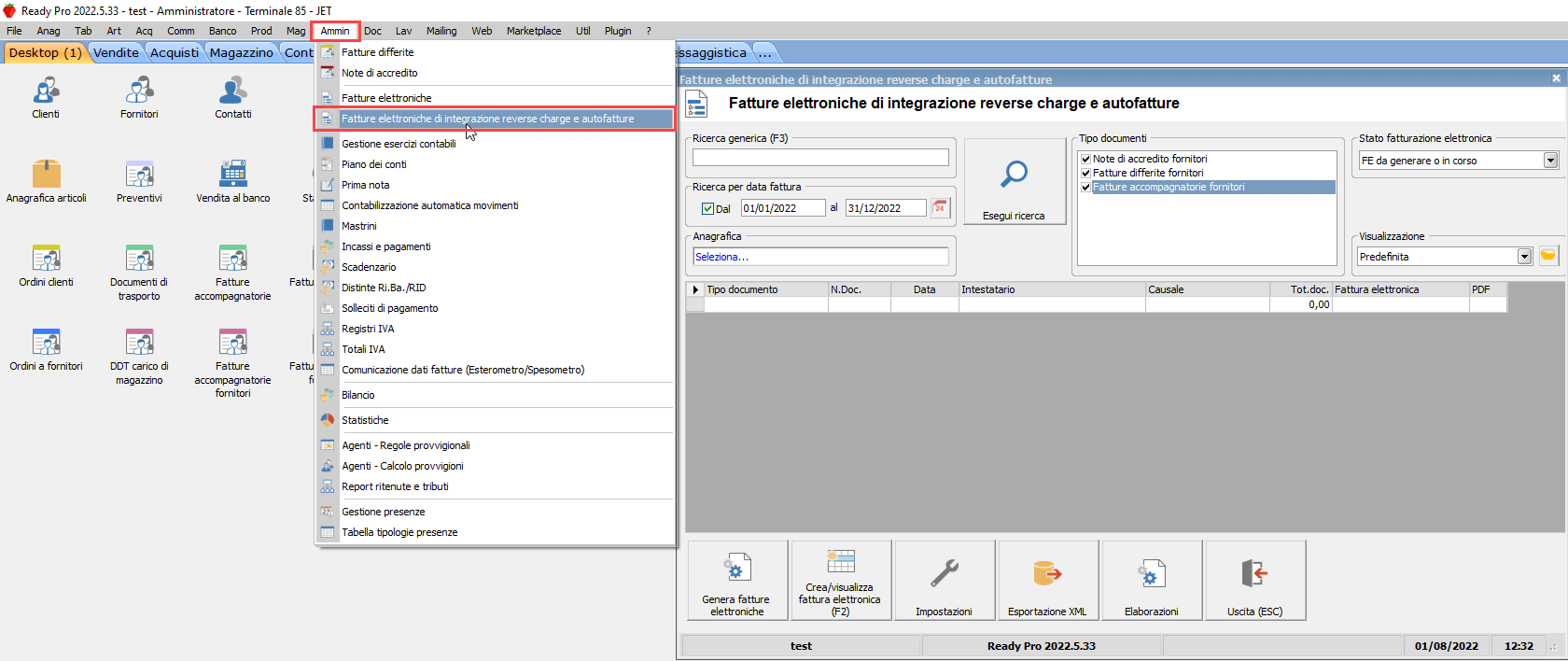Click the Dal date field 01/01/2022
The image size is (1568, 661).
click(783, 208)
